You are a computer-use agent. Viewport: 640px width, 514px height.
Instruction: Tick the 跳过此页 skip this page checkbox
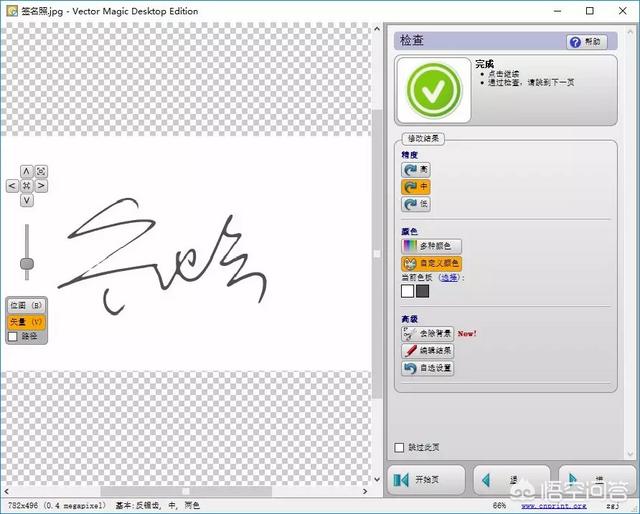pos(400,447)
